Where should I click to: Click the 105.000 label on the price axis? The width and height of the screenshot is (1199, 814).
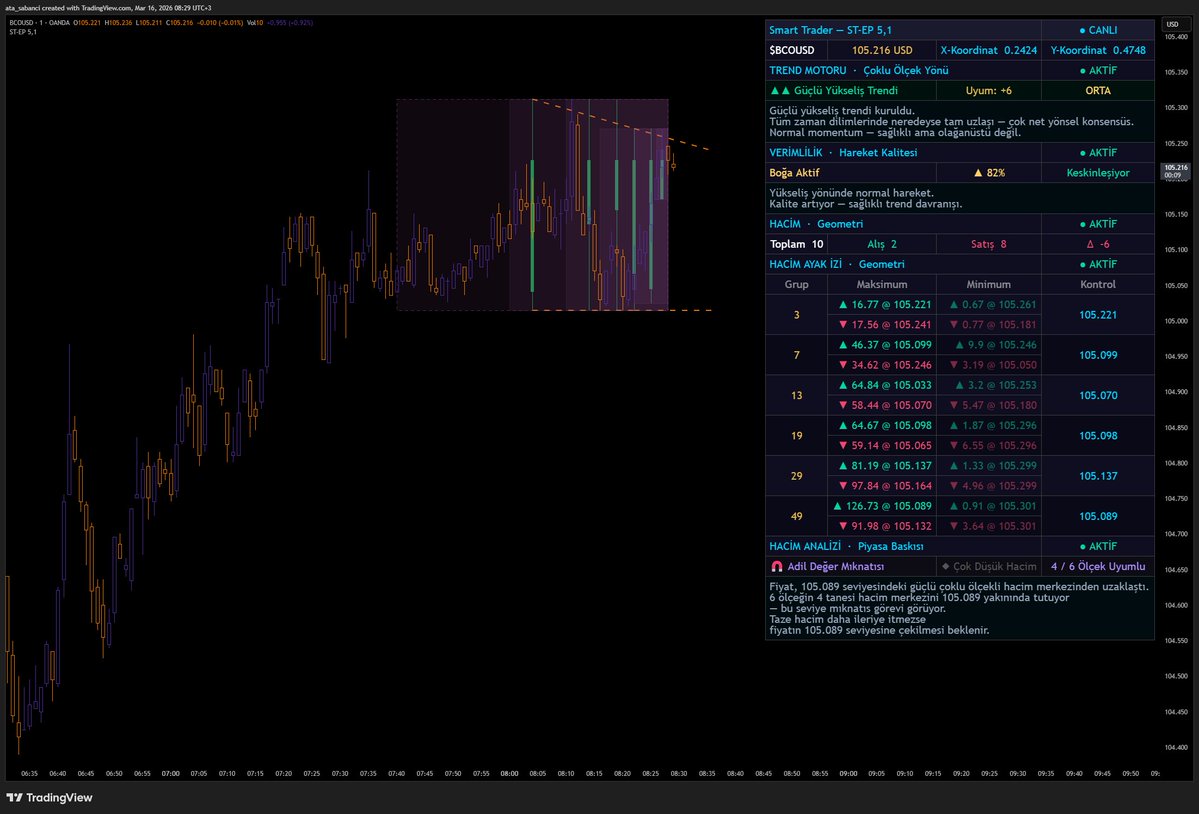point(1176,321)
